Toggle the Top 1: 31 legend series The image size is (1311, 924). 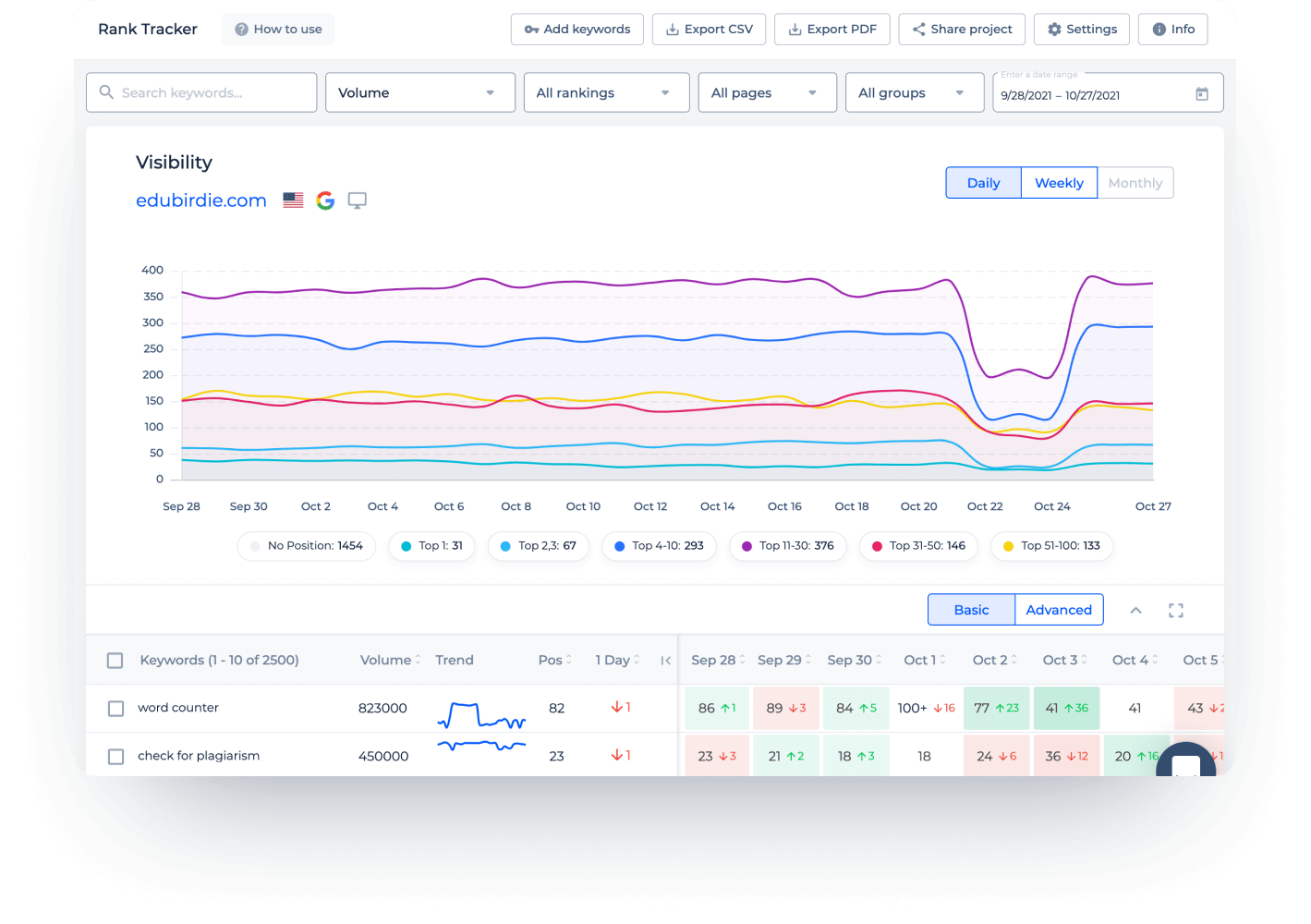[x=431, y=546]
